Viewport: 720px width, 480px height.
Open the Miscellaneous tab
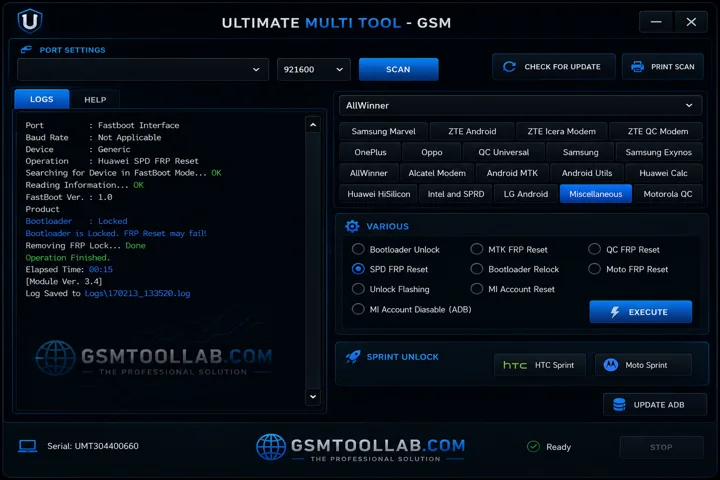tap(596, 194)
